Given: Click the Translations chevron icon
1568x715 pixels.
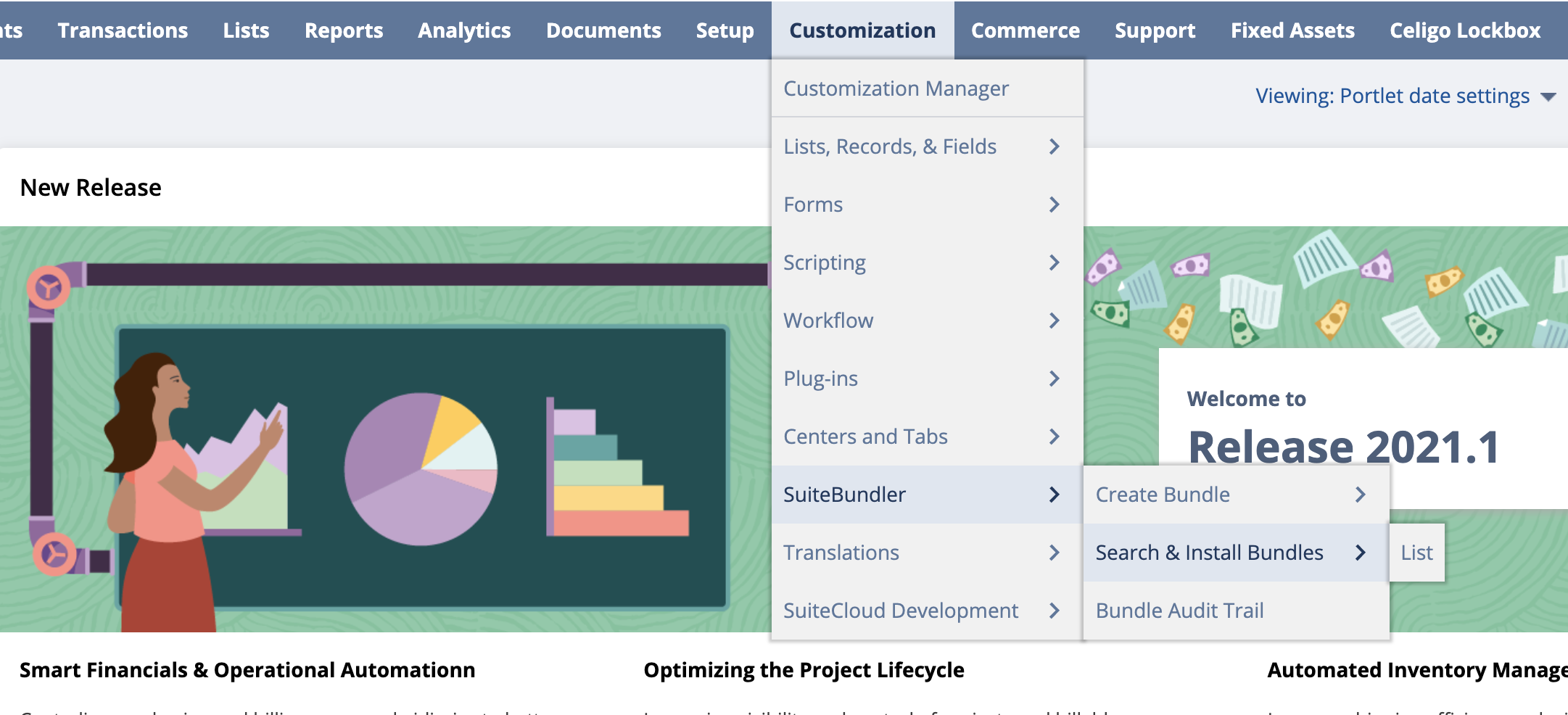Looking at the screenshot, I should click(1055, 553).
